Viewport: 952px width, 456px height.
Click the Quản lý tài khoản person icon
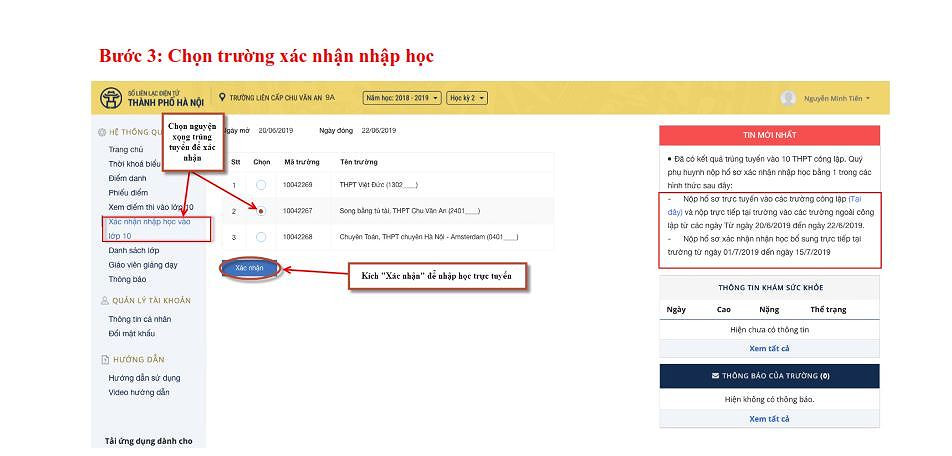(x=104, y=301)
